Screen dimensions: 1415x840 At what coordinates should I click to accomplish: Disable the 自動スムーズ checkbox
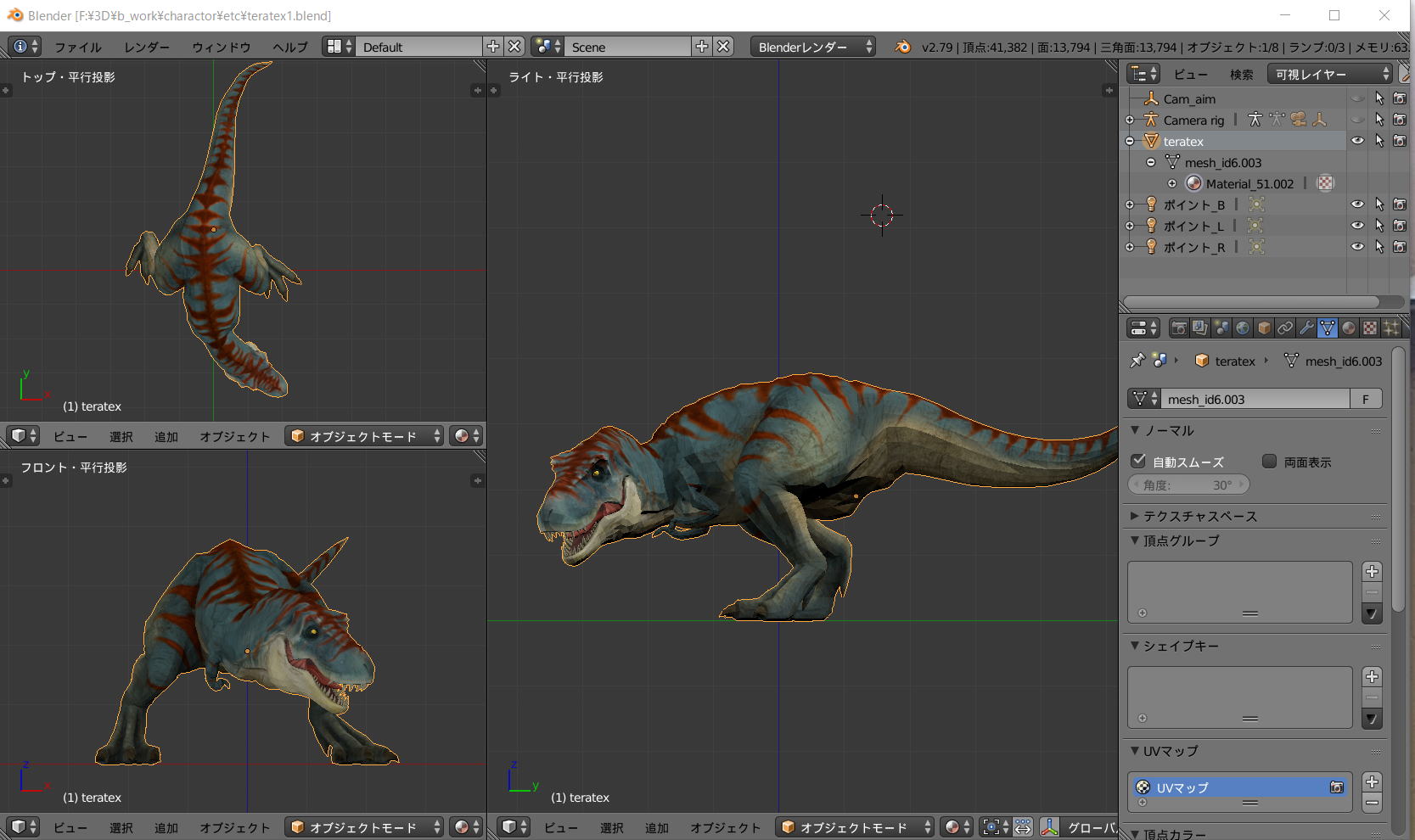pyautogui.click(x=1139, y=462)
